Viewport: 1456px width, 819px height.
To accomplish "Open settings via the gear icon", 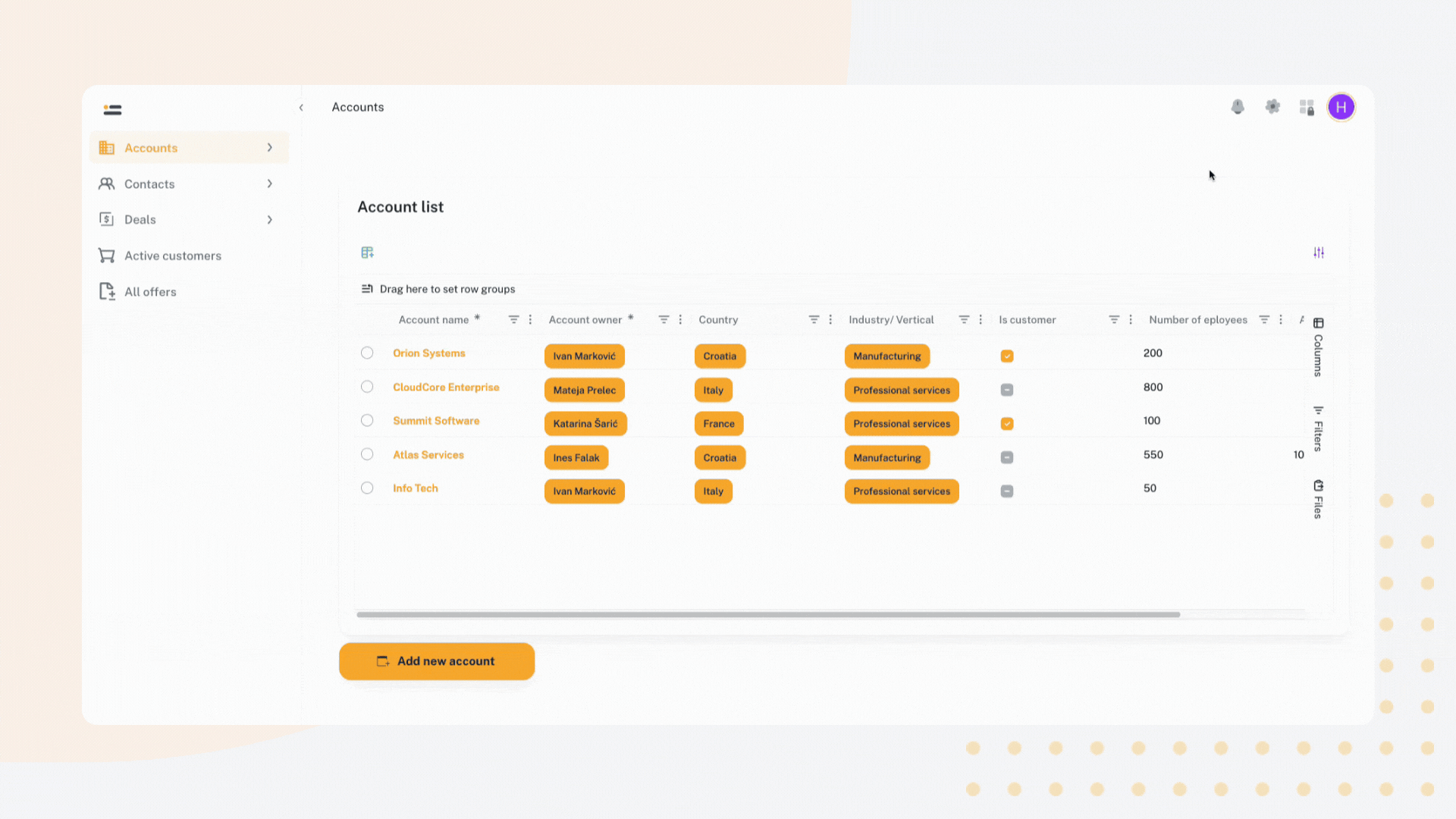I will [1272, 107].
